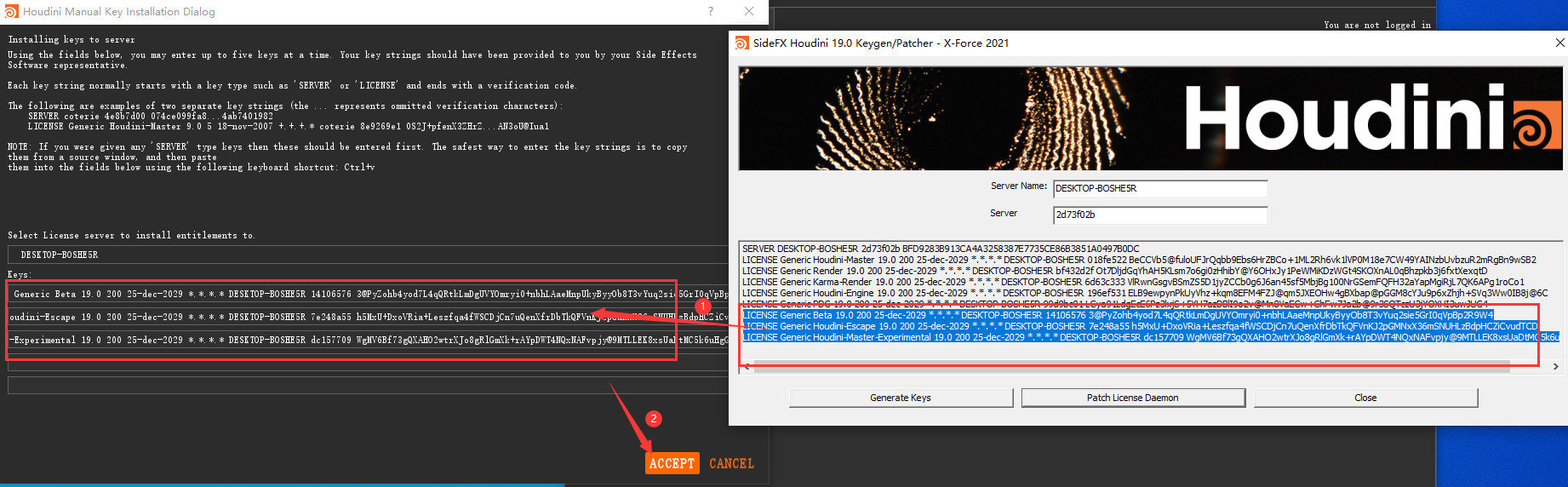This screenshot has height=487, width=1568.
Task: Close the Houdini Manual Key Installation Dialog
Action: [749, 11]
